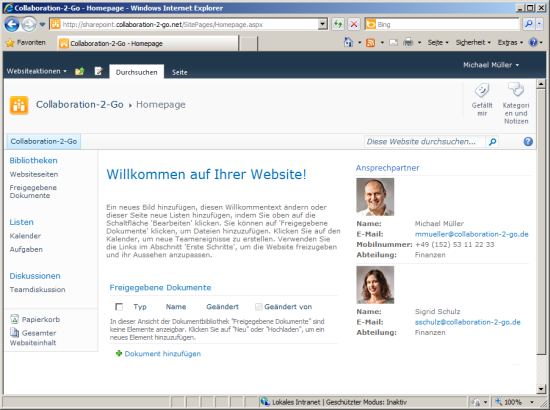The width and height of the screenshot is (550, 410).
Task: Open Websiteseiten in quick launch
Action: point(34,174)
